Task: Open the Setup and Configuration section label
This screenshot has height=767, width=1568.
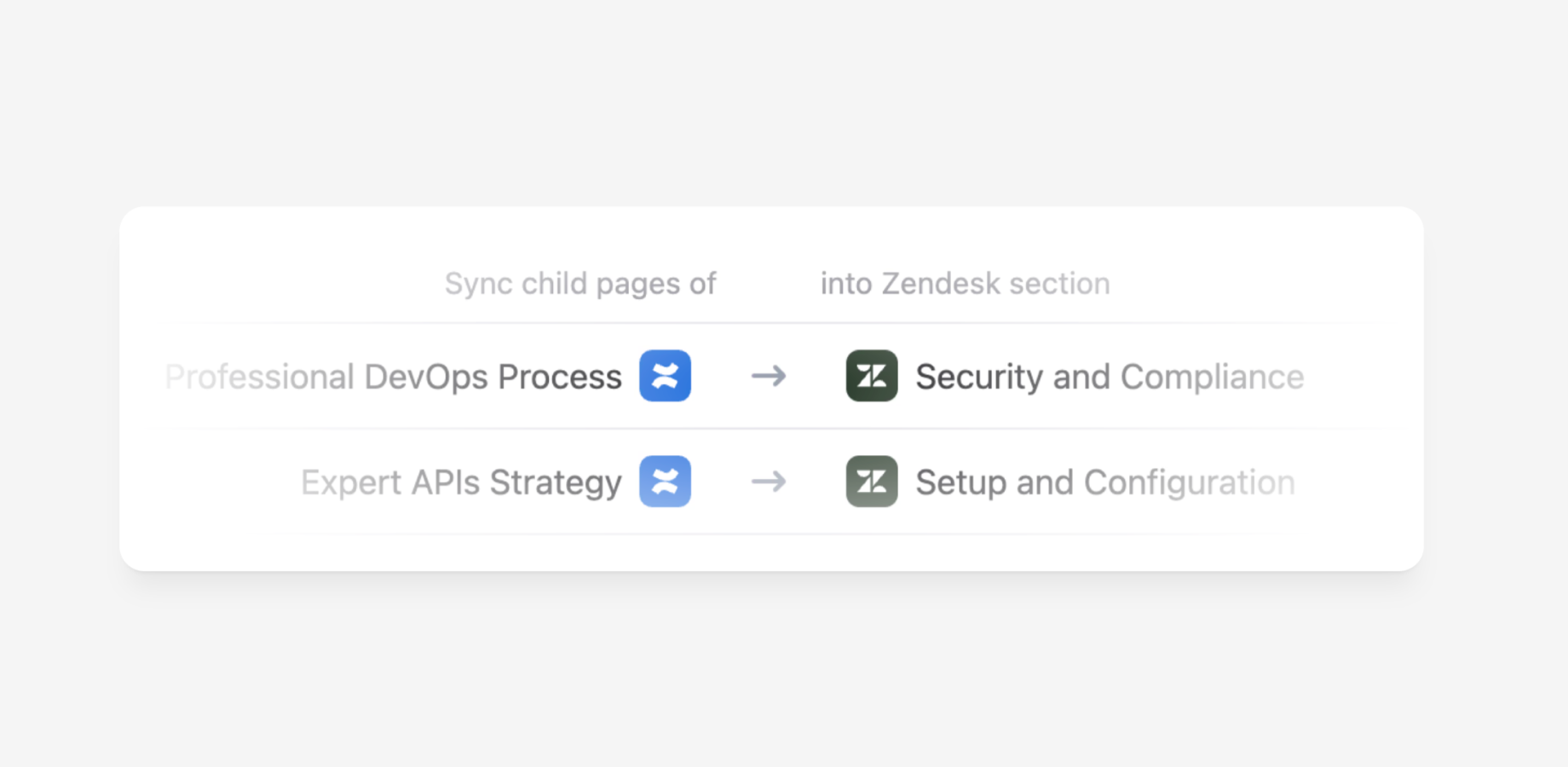Action: 1105,482
